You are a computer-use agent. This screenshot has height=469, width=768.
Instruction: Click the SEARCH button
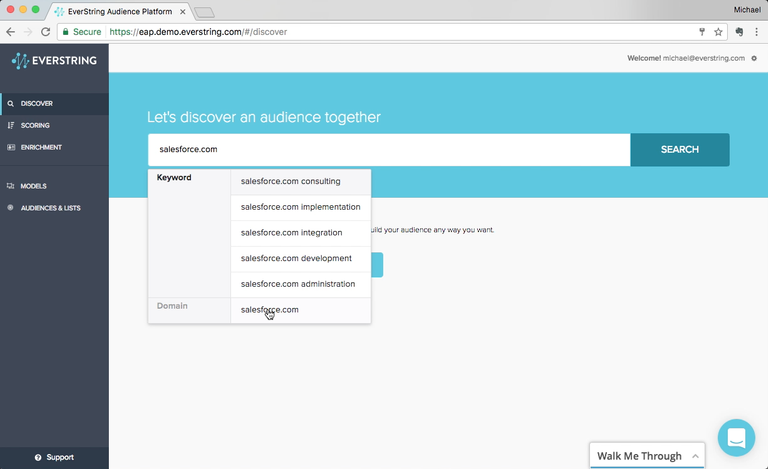[x=680, y=150]
